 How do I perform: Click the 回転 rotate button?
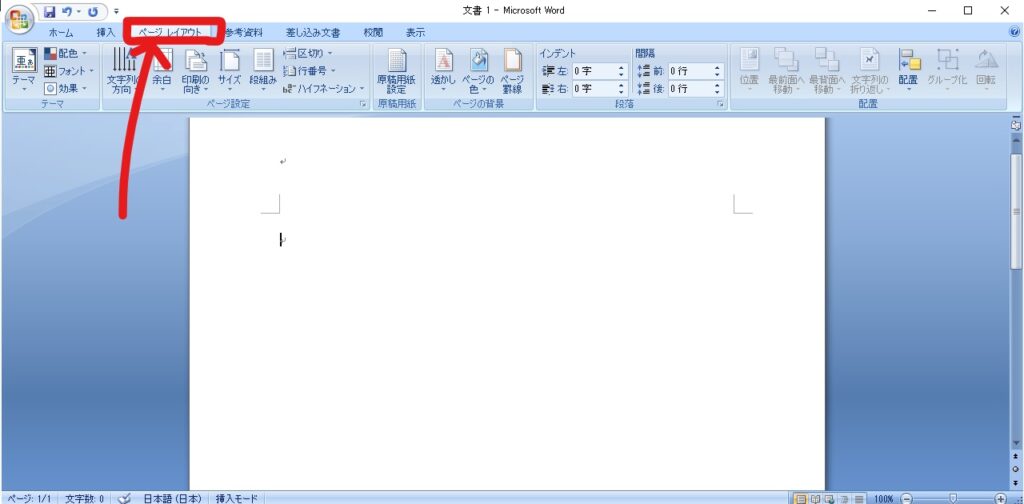coord(986,71)
